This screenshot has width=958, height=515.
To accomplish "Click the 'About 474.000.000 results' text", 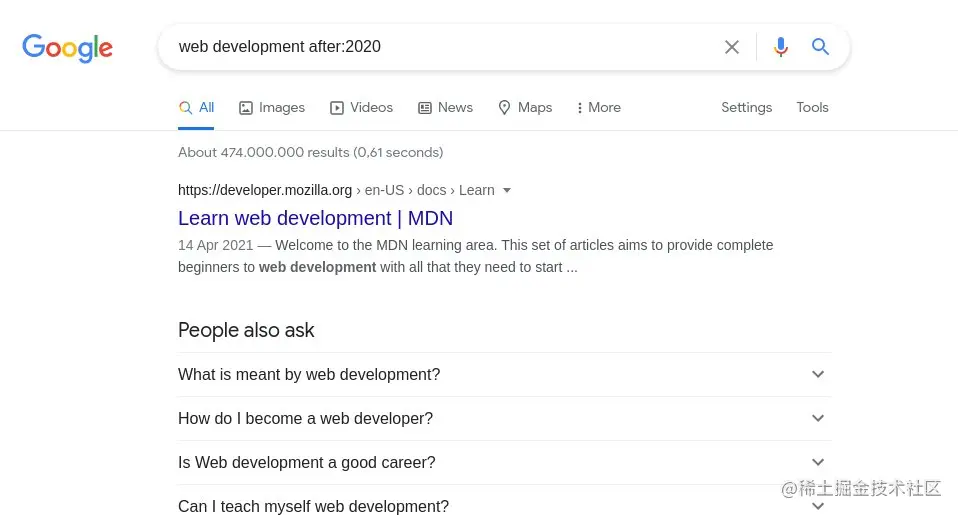I will click(x=310, y=152).
